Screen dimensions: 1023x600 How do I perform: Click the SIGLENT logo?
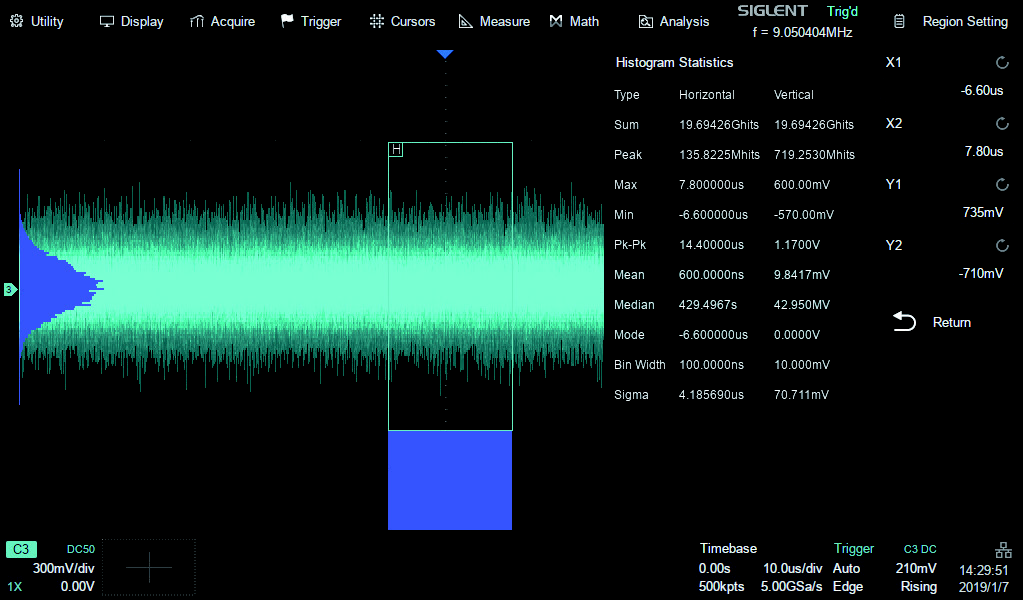(772, 11)
